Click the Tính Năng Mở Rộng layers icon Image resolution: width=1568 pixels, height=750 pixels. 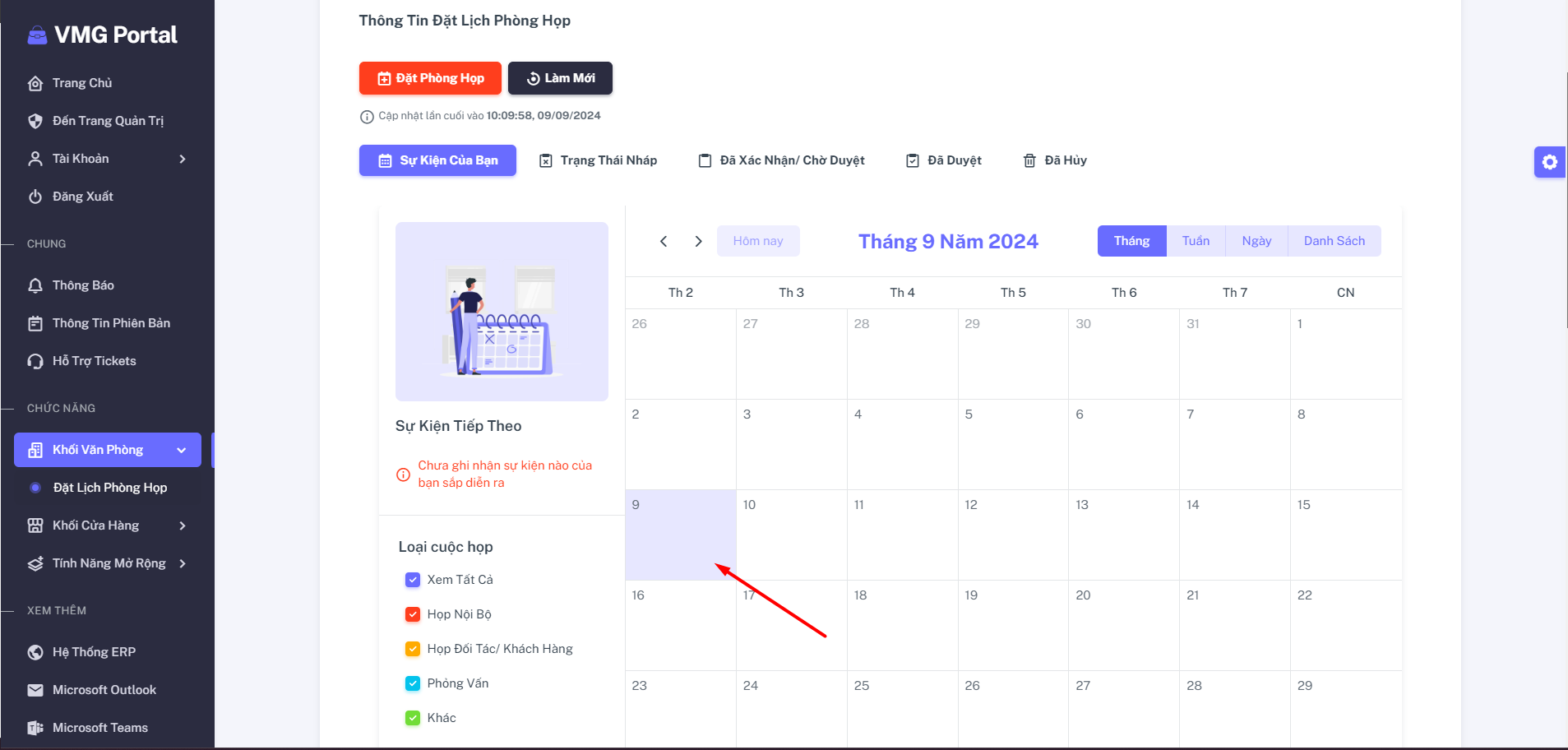click(x=35, y=563)
